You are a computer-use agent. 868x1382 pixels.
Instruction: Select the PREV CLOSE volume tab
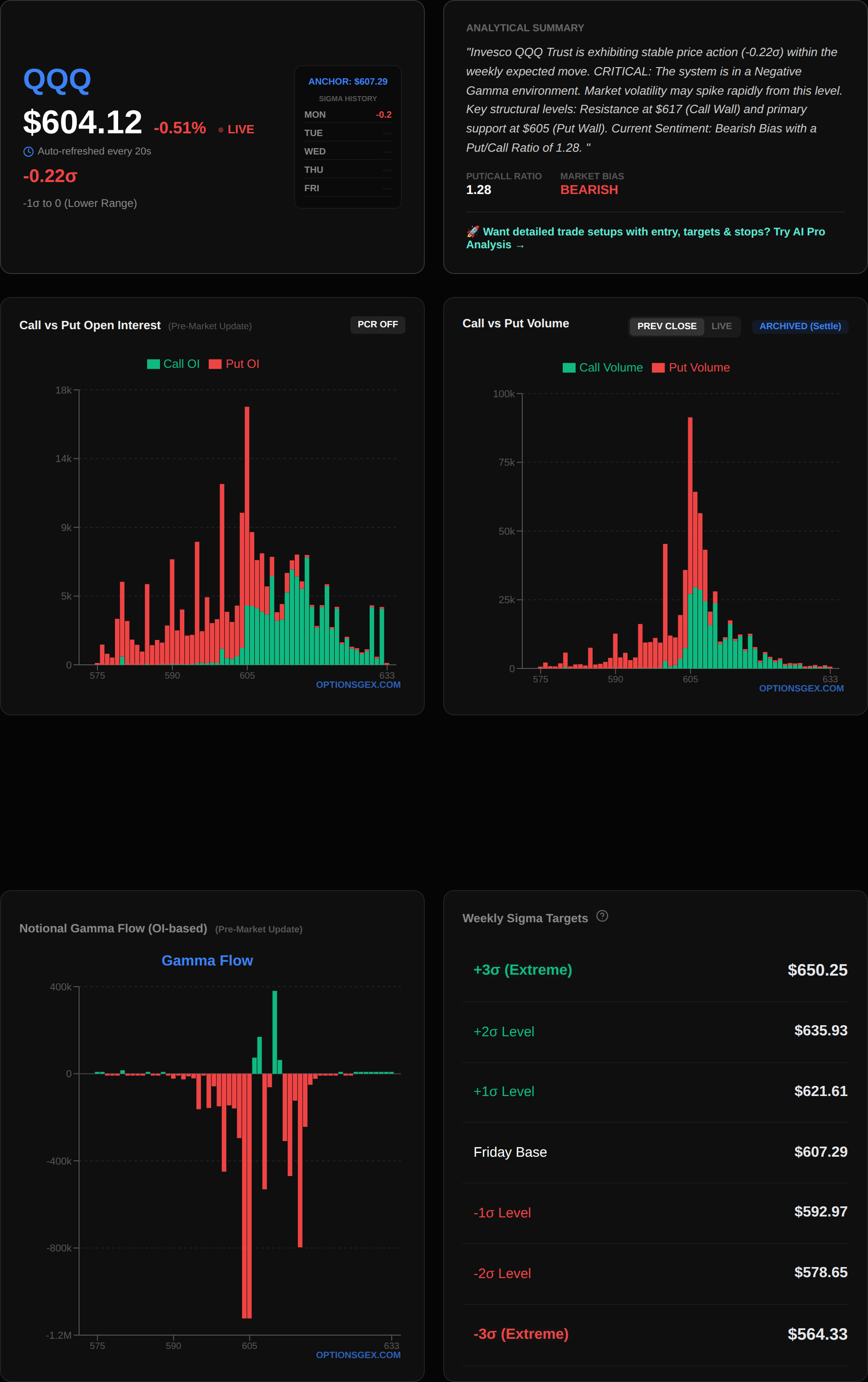pos(666,326)
